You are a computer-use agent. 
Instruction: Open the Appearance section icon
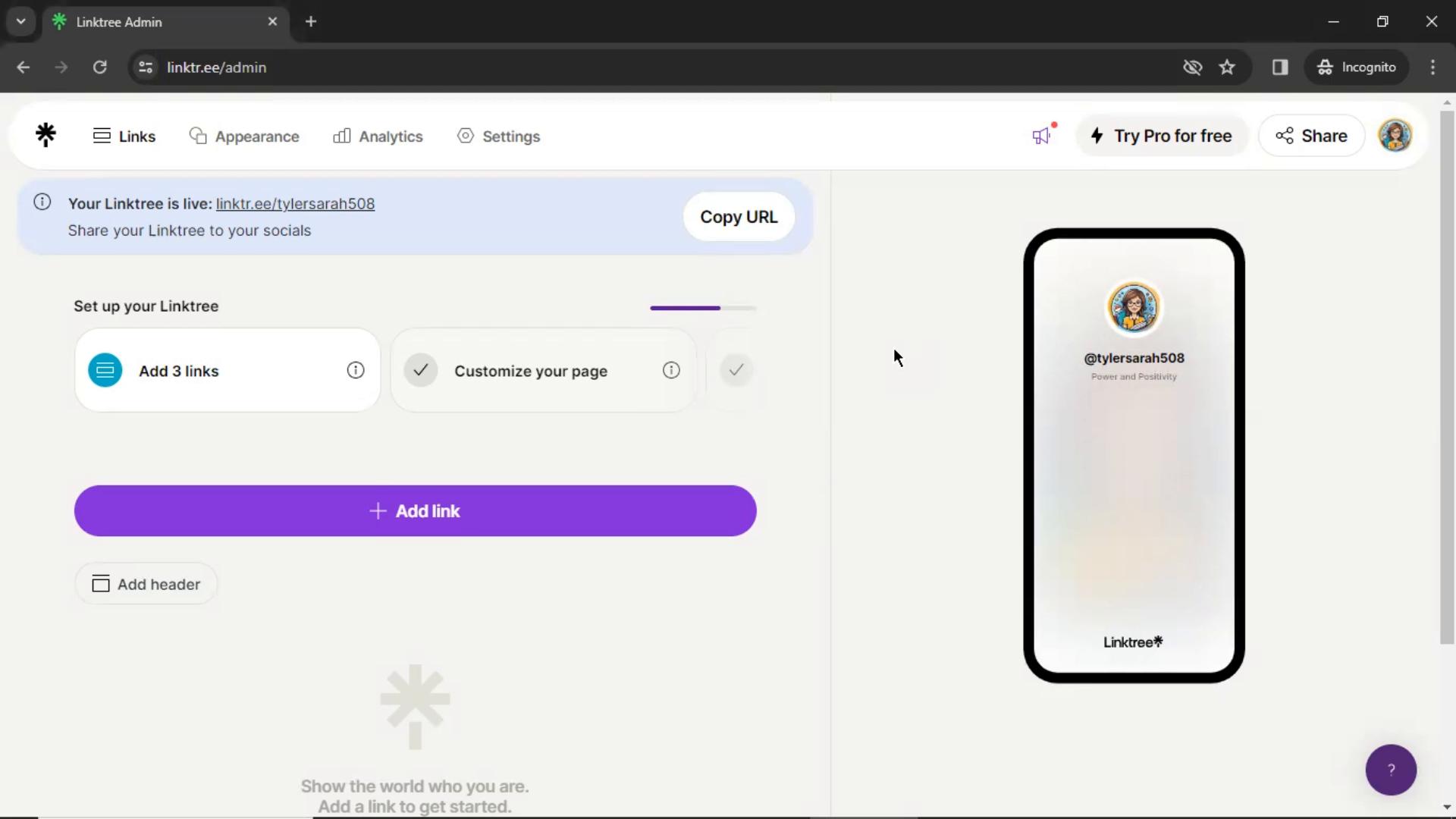198,135
